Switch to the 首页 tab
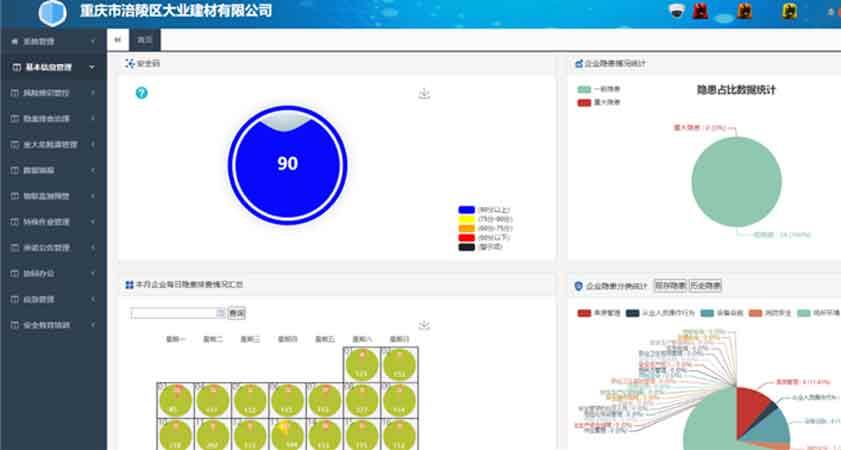 coord(146,40)
